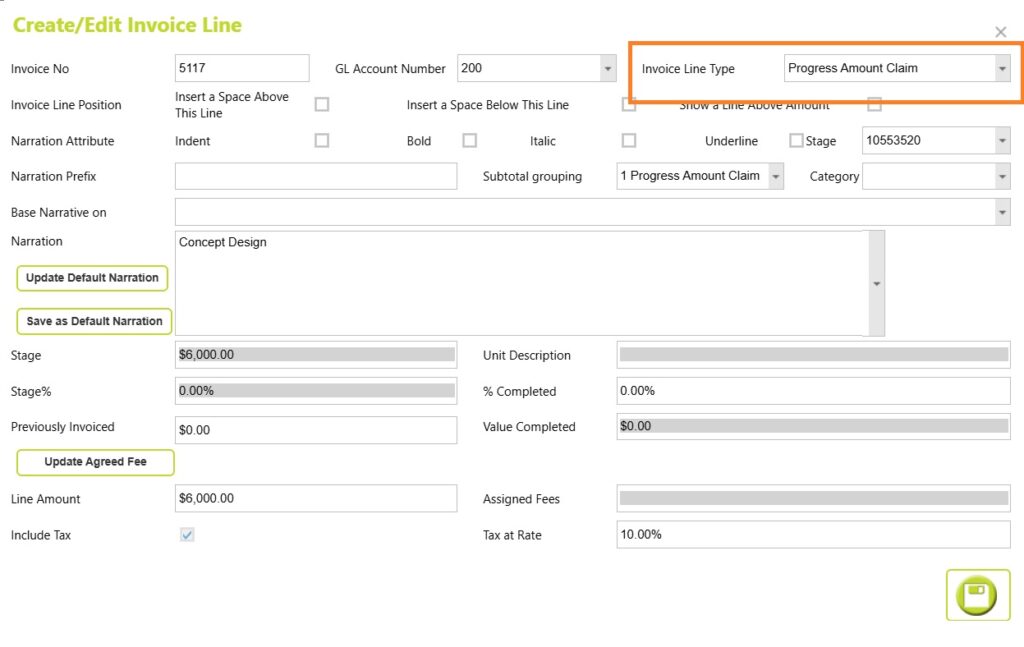Change the Line Amount value
The image size is (1024, 647).
point(316,498)
